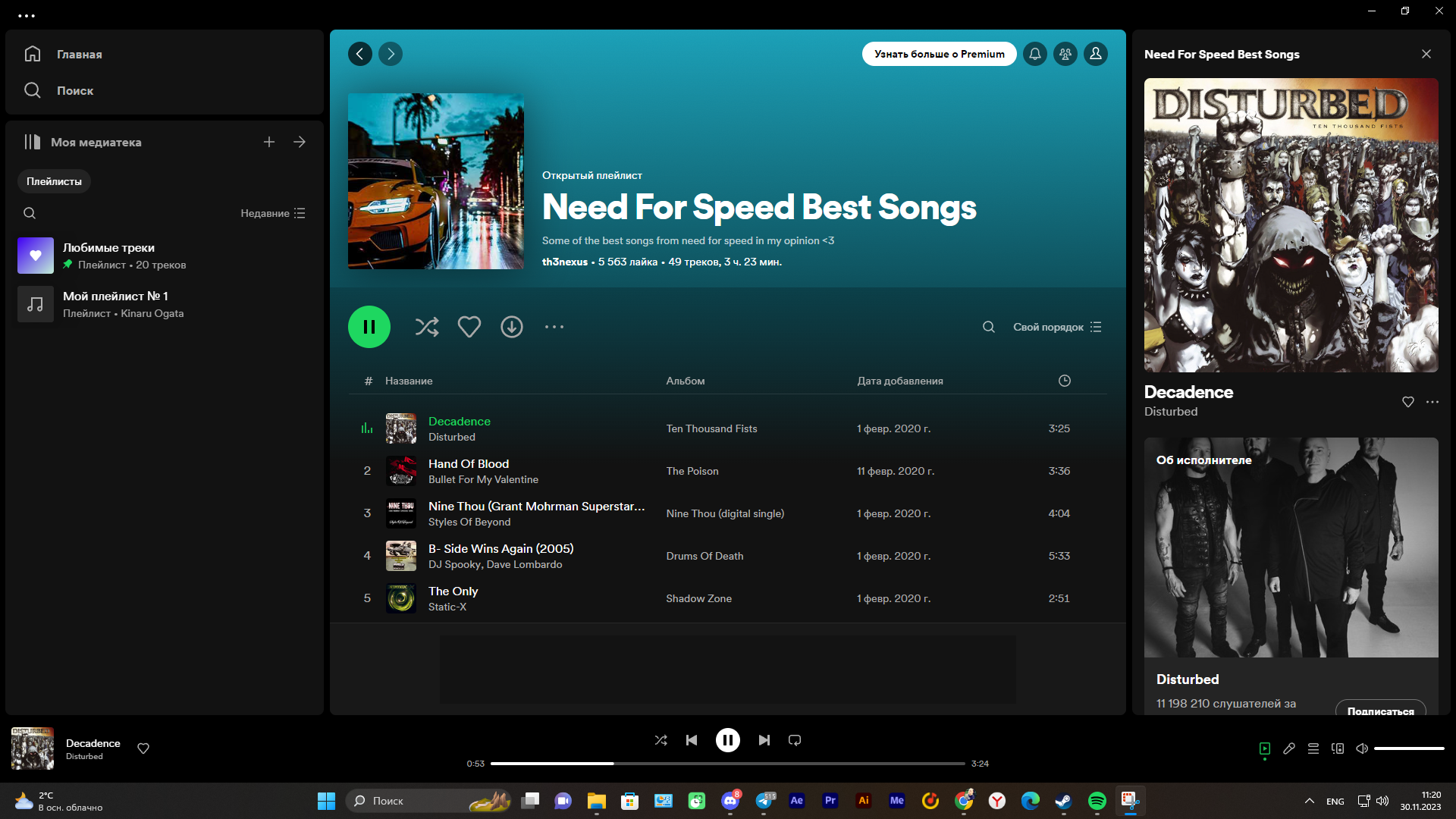Mute the volume speaker icon
Image resolution: width=1456 pixels, height=819 pixels.
(x=1362, y=748)
